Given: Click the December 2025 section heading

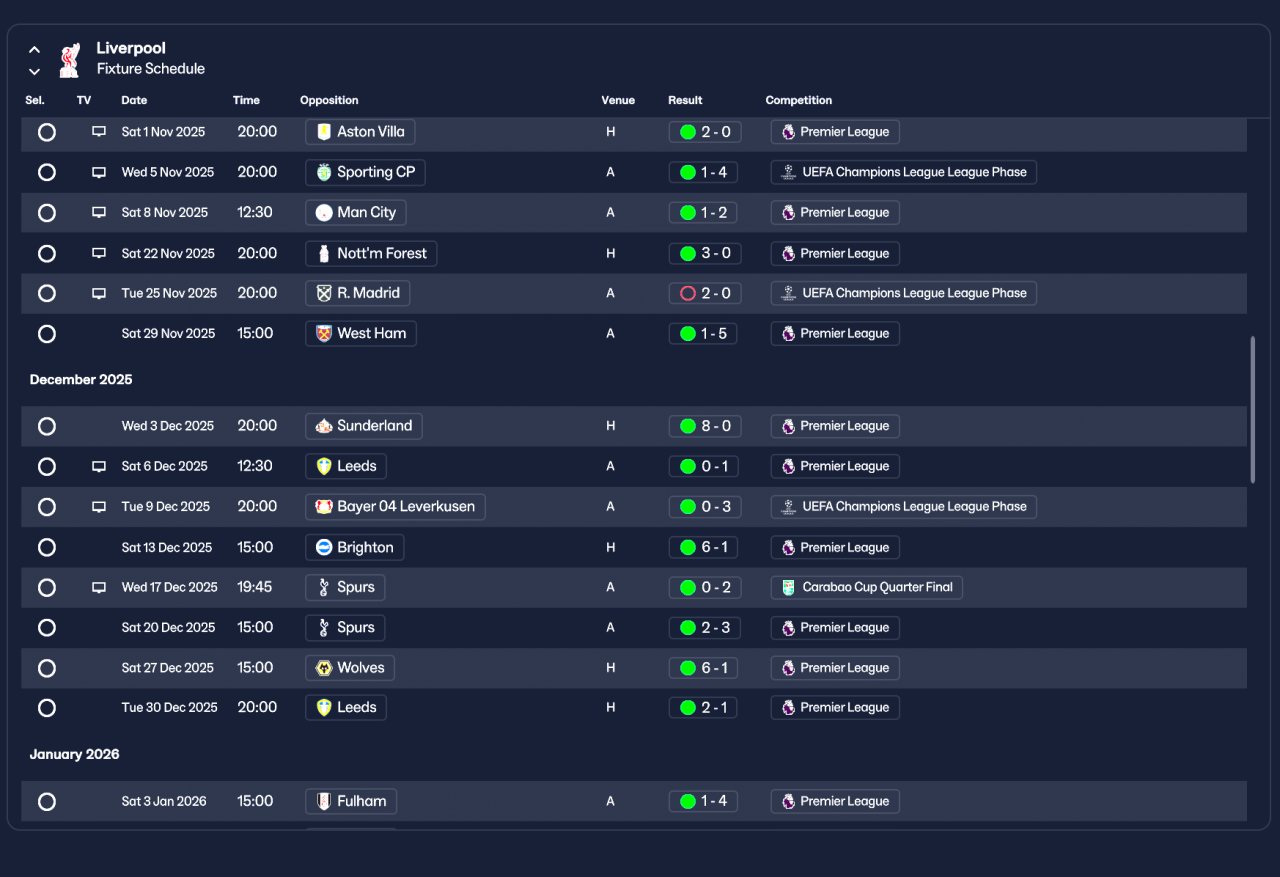Looking at the screenshot, I should (x=81, y=380).
